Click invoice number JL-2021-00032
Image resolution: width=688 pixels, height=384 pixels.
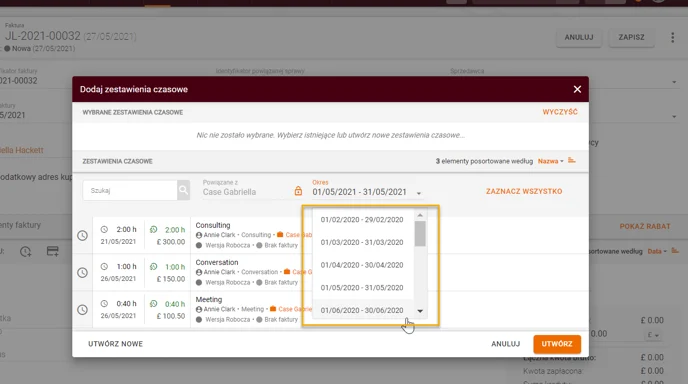coord(43,36)
